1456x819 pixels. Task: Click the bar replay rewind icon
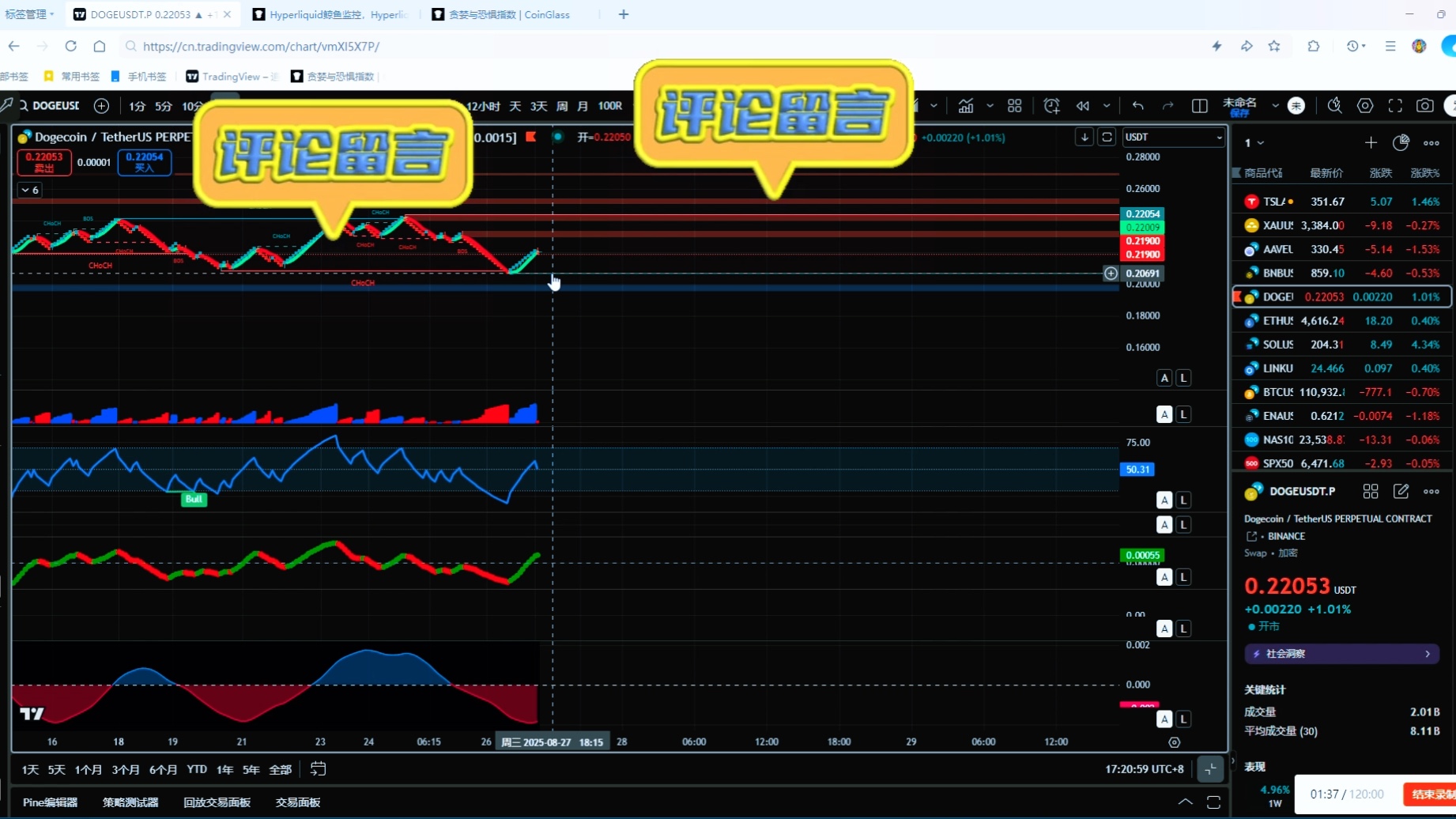(1082, 106)
